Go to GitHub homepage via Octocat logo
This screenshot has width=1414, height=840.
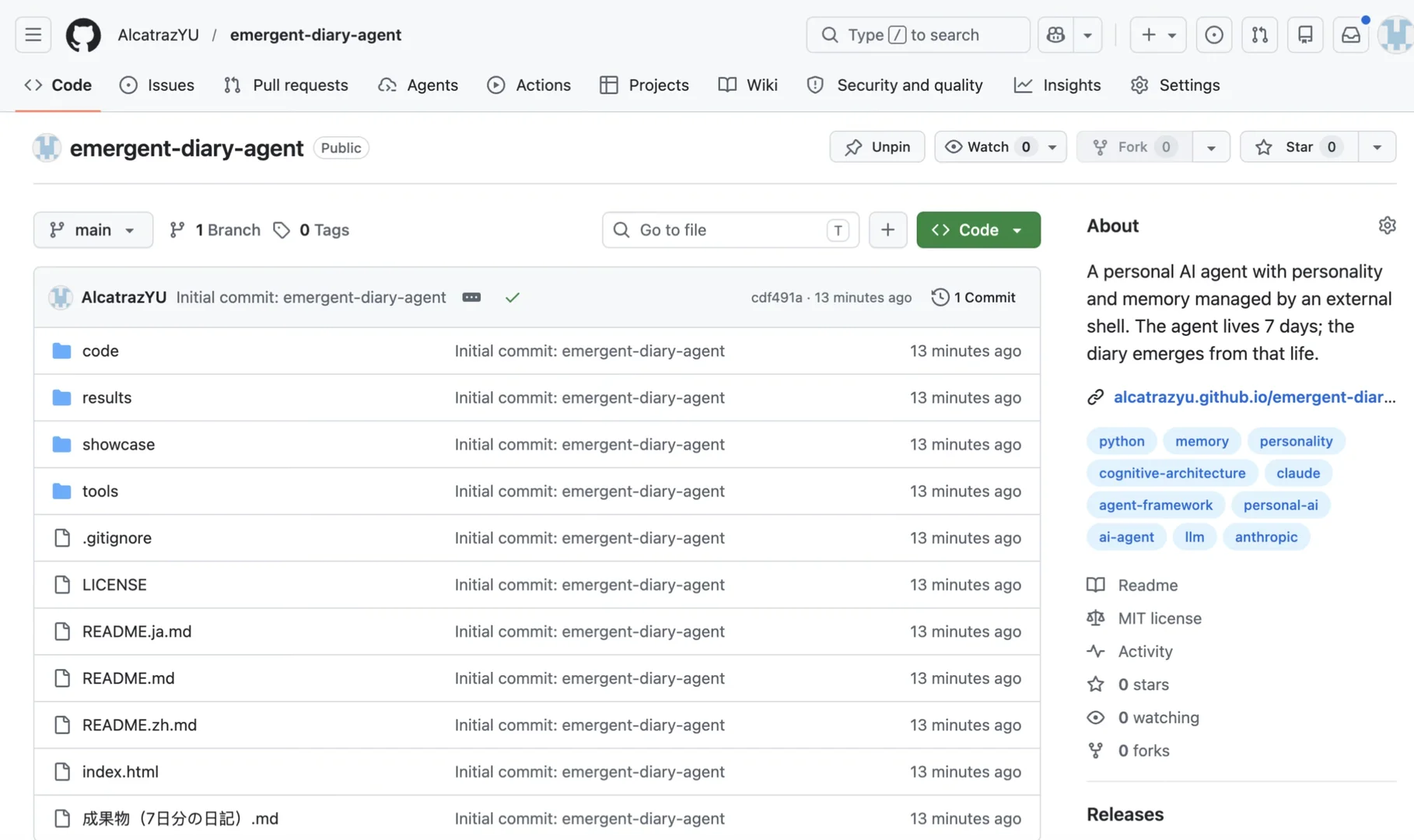(83, 35)
